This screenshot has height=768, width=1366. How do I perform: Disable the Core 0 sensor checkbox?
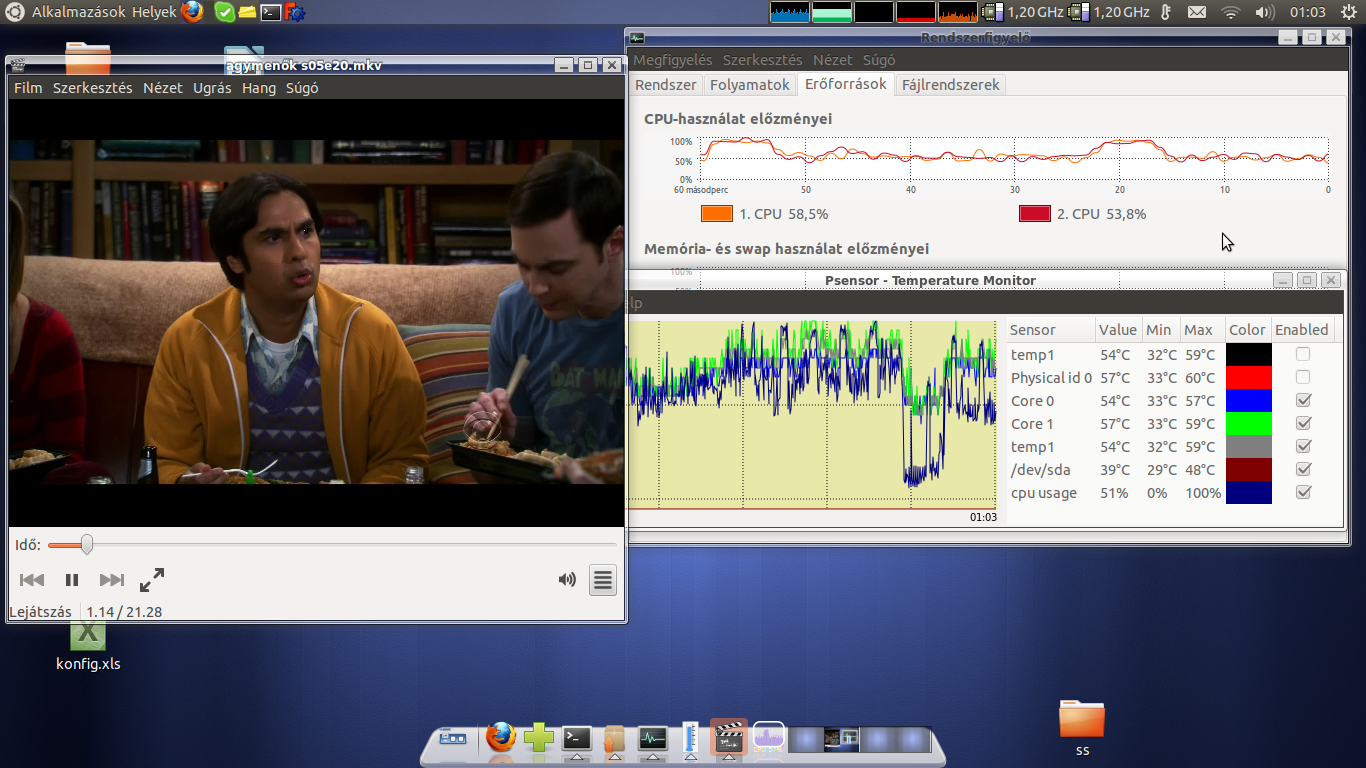[1303, 400]
